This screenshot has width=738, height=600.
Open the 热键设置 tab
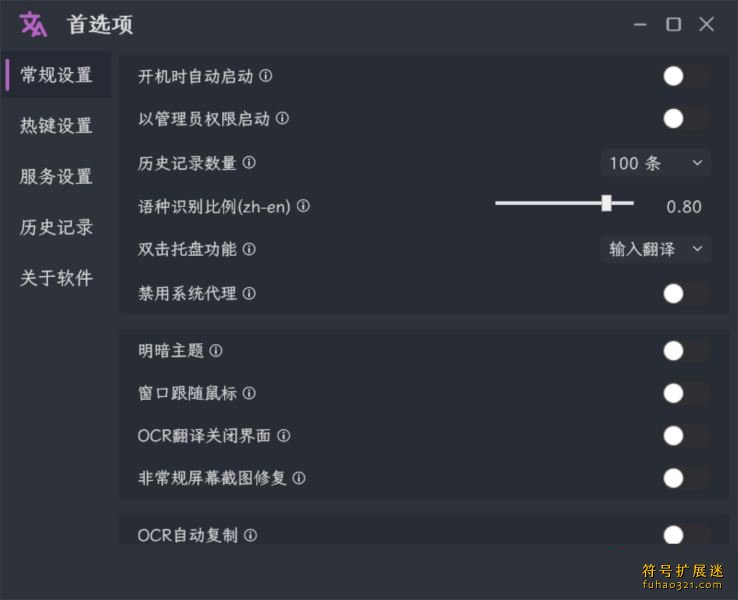click(x=56, y=126)
